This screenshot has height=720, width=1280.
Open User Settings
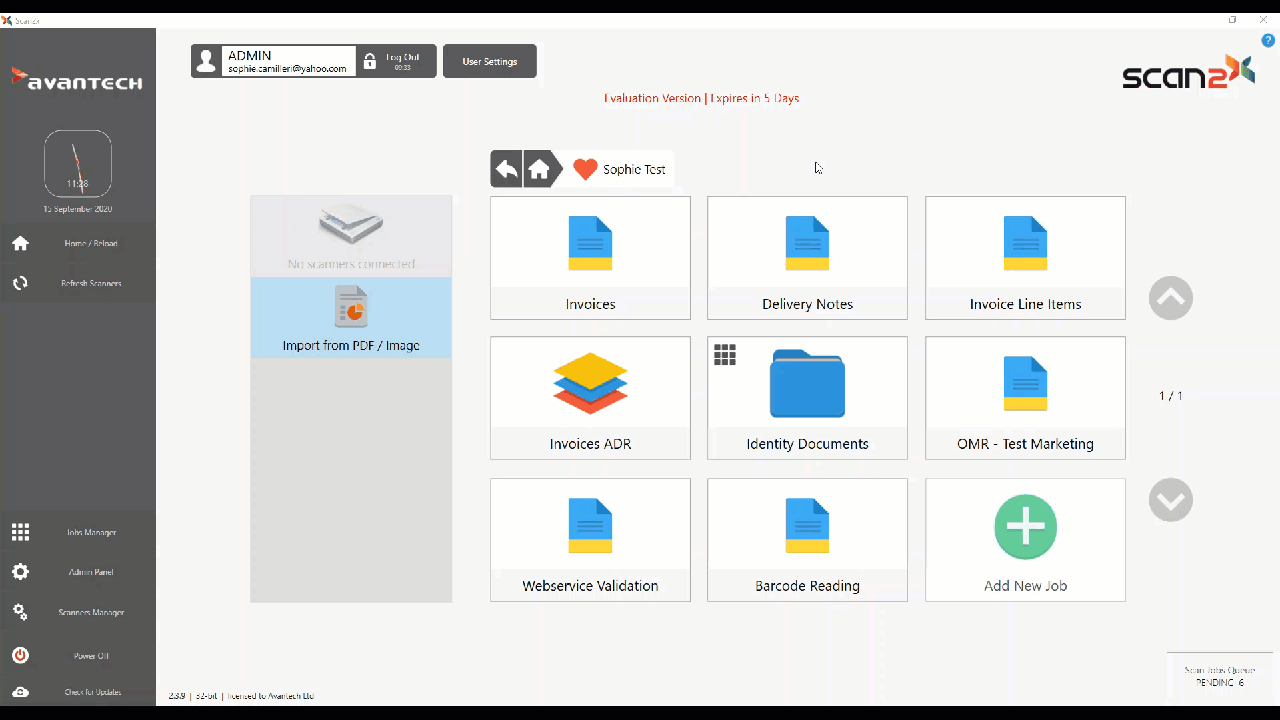pos(489,61)
